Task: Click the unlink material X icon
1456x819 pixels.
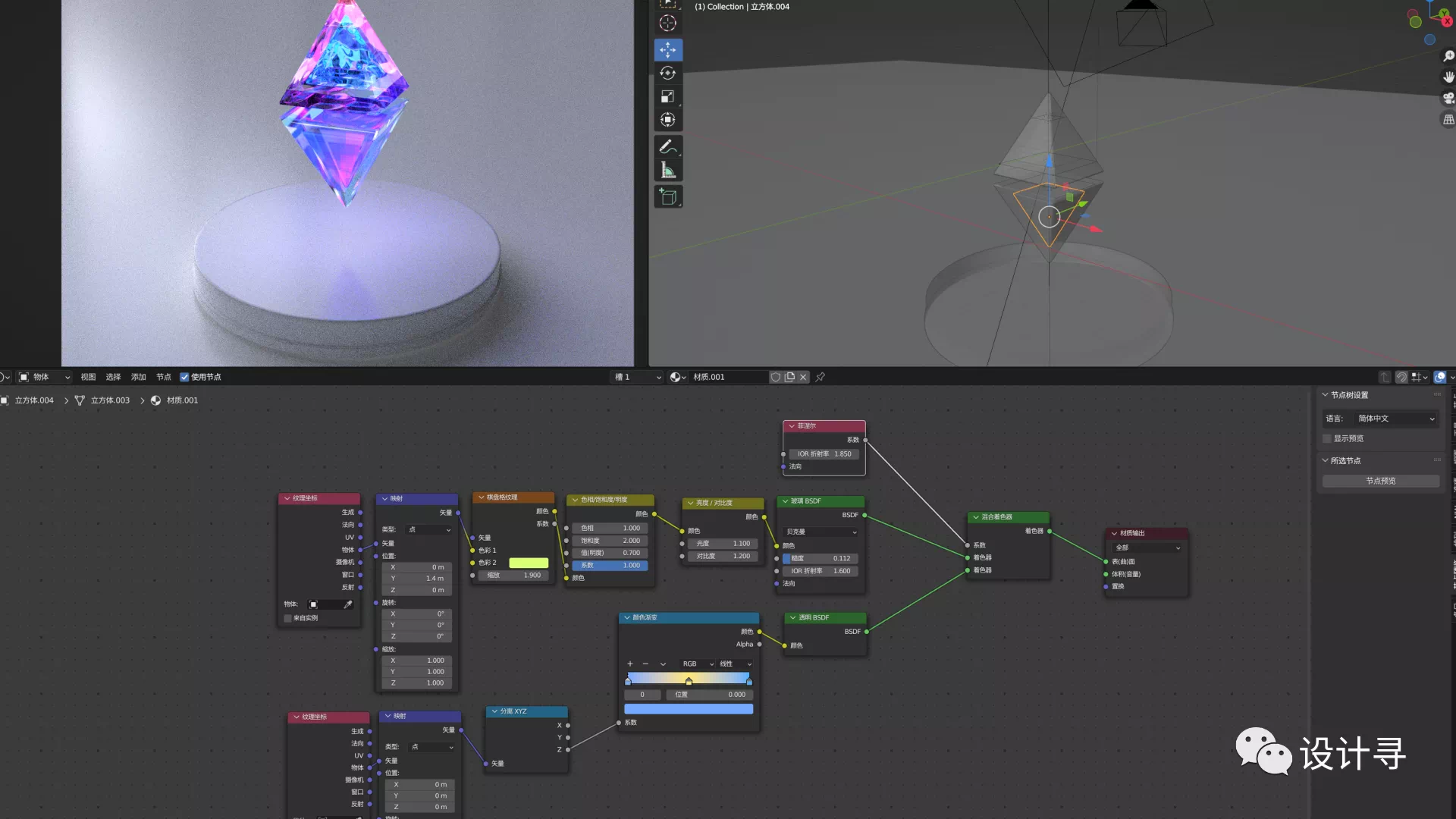Action: (x=803, y=377)
